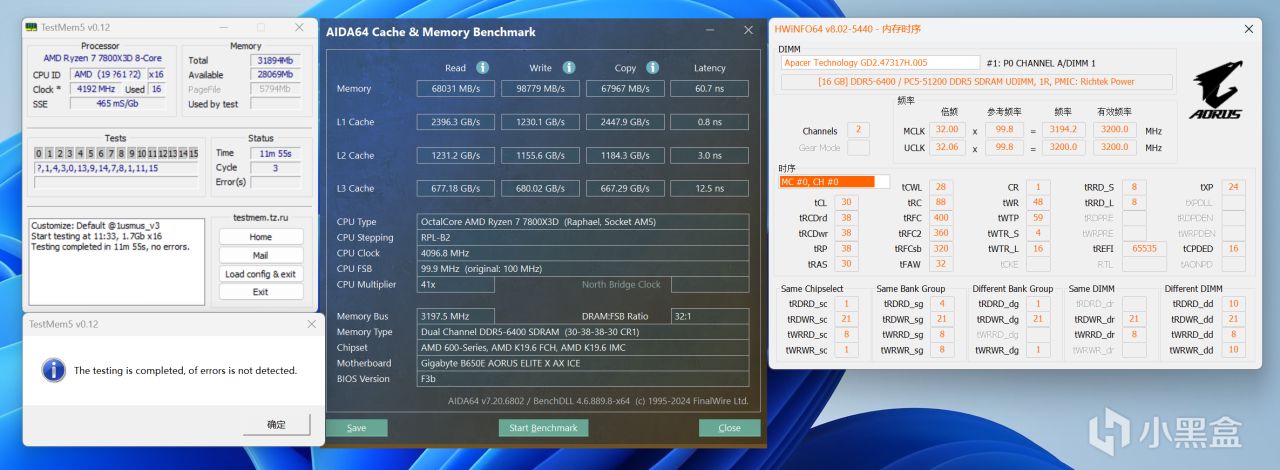Click the Memory Latency value 60.7 ns
The height and width of the screenshot is (470, 1280).
[x=709, y=89]
